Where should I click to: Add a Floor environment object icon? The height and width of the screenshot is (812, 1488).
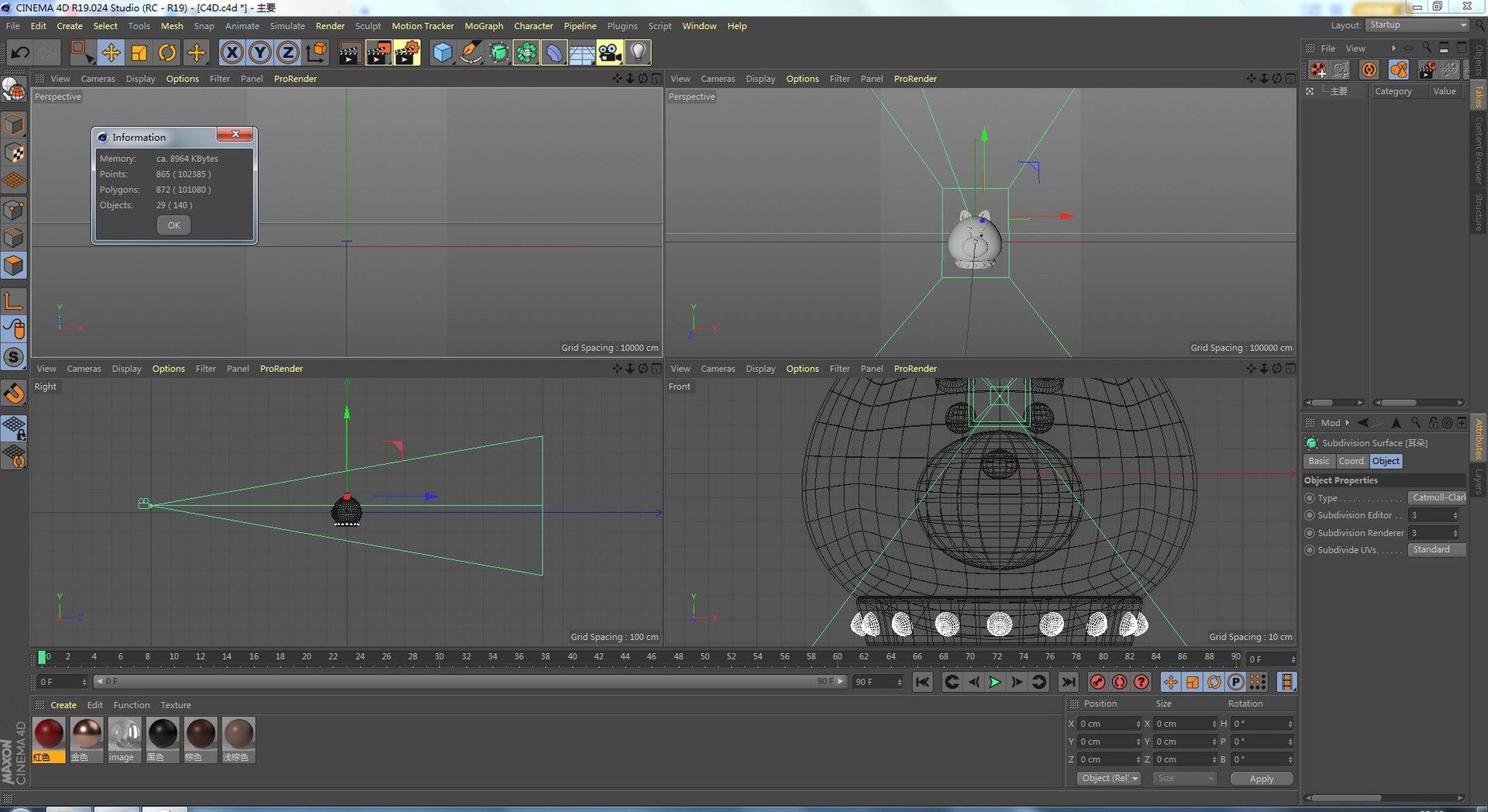(x=582, y=53)
